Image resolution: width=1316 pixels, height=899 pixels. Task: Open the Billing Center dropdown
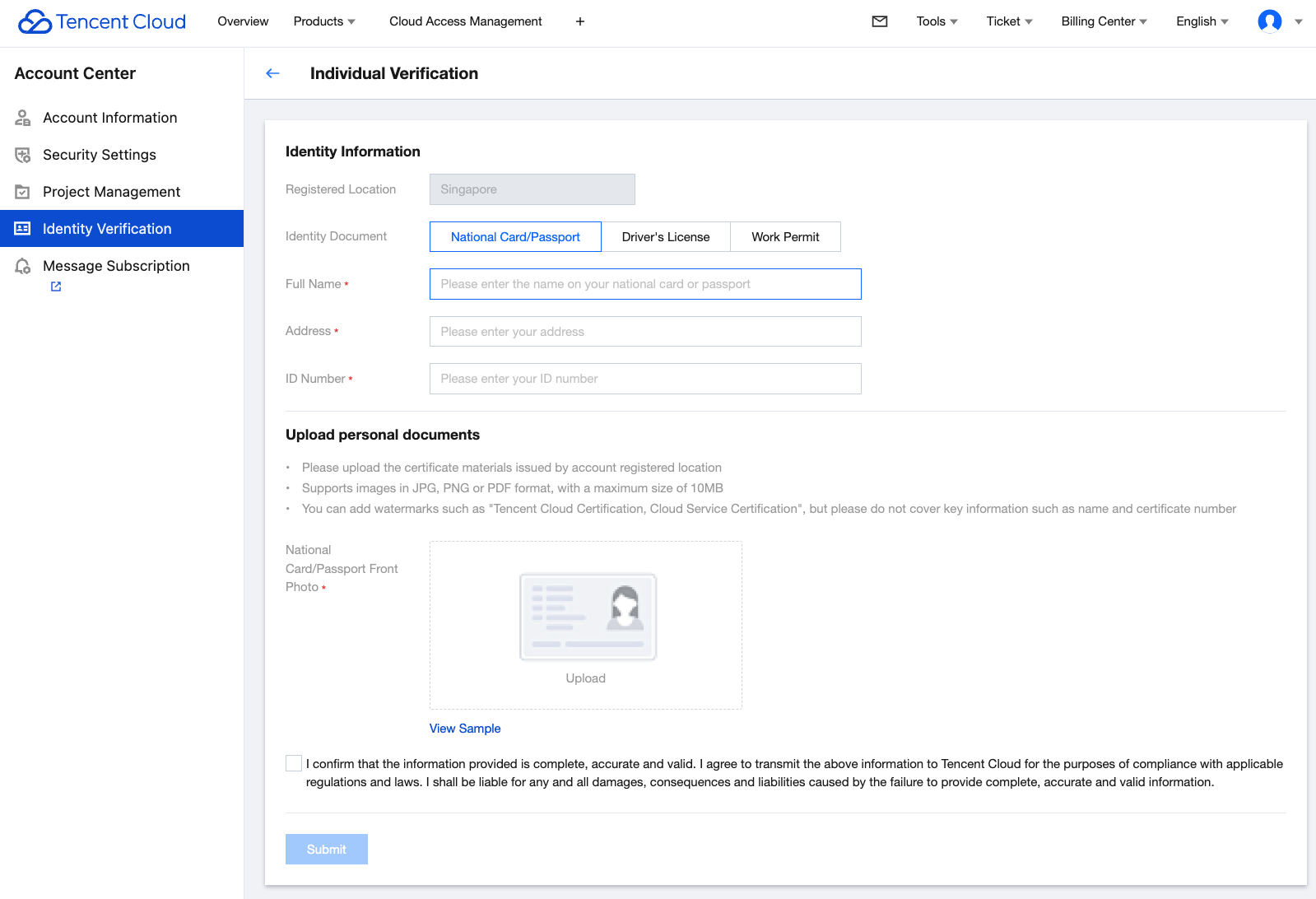(1104, 21)
